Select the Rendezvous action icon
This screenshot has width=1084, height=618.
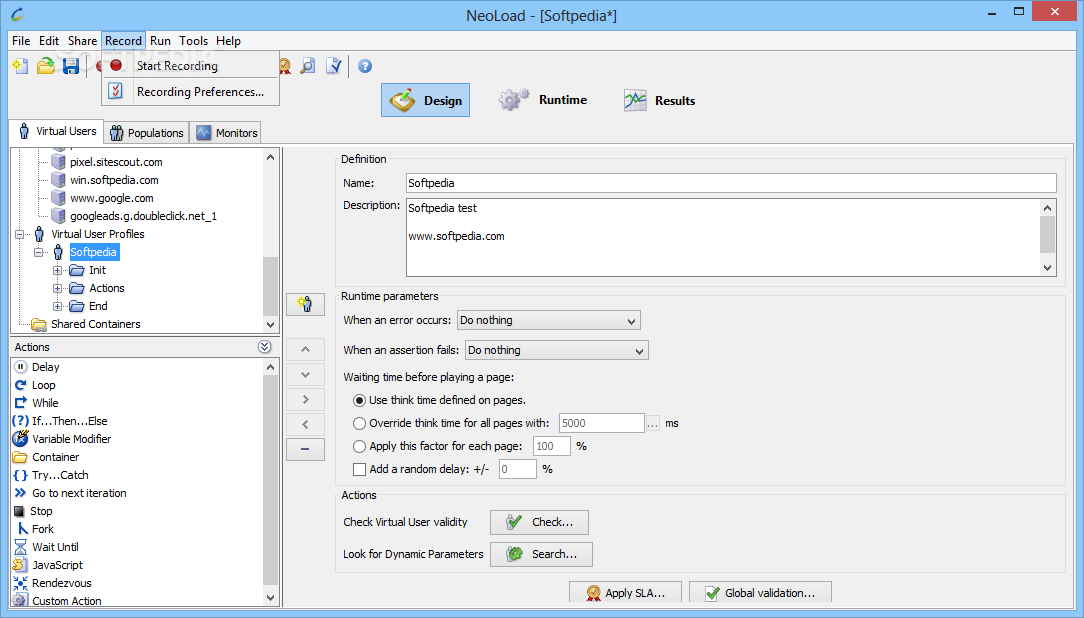point(21,583)
